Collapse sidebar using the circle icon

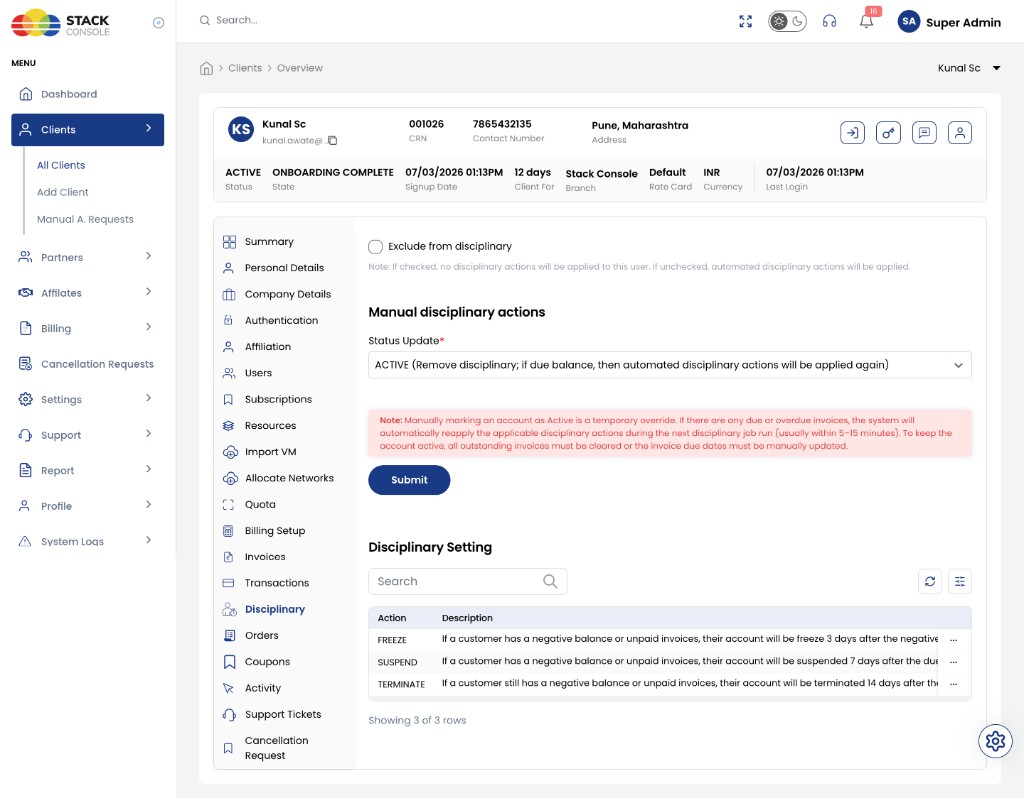(x=158, y=23)
